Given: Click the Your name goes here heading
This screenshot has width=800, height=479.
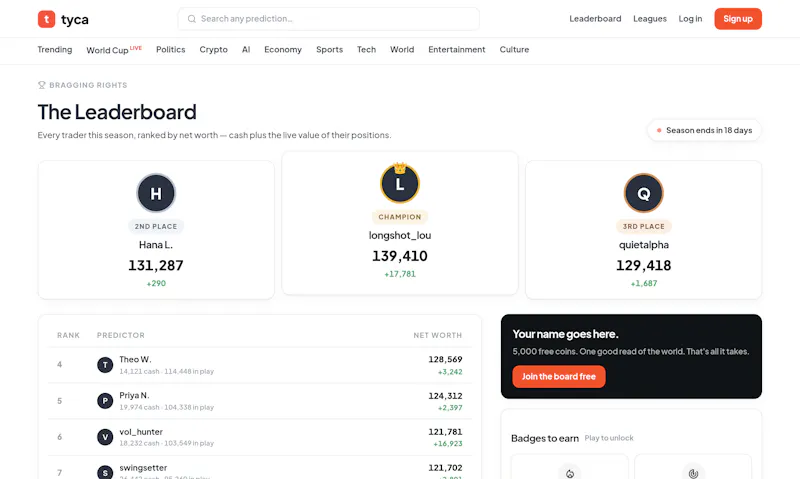Looking at the screenshot, I should coord(565,334).
